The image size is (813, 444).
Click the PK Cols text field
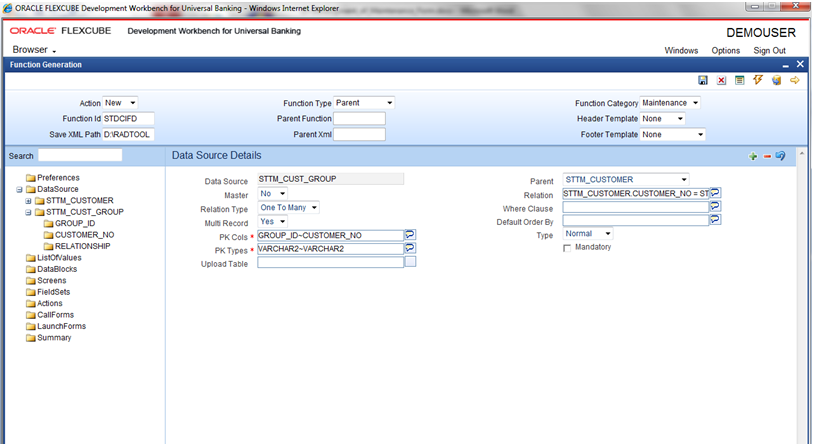[330, 235]
